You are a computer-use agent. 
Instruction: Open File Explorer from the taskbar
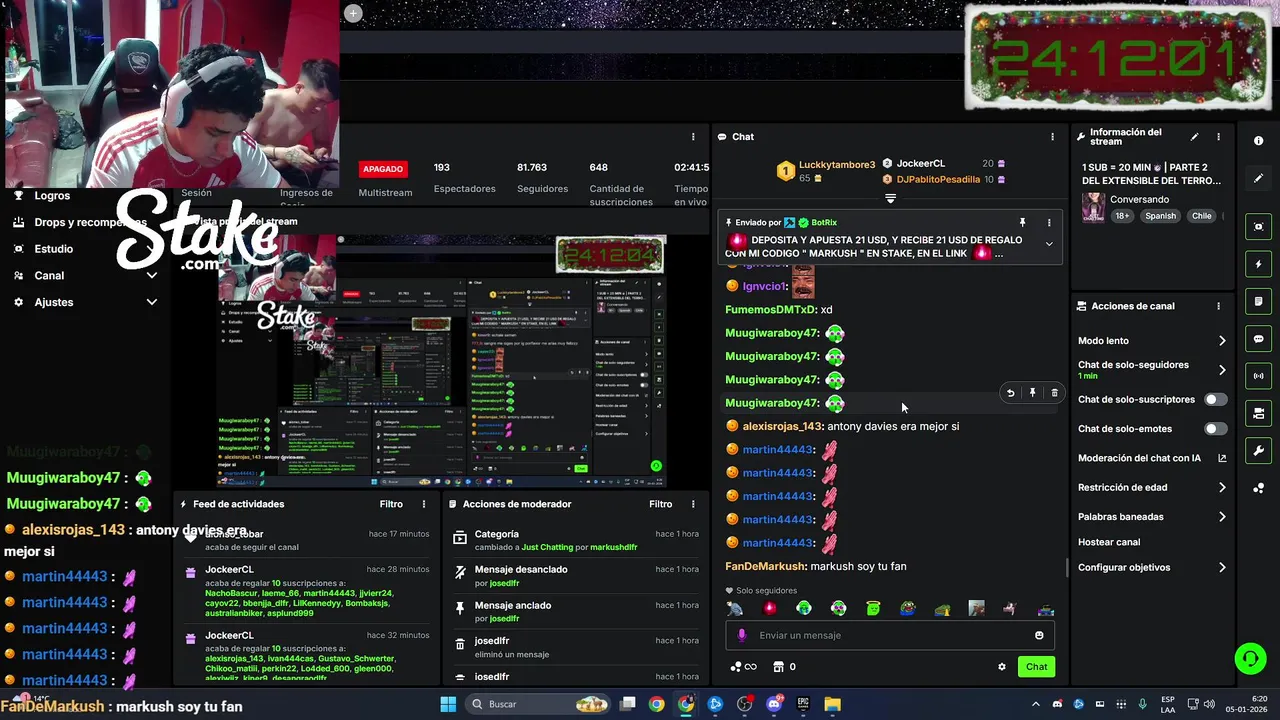(832, 704)
